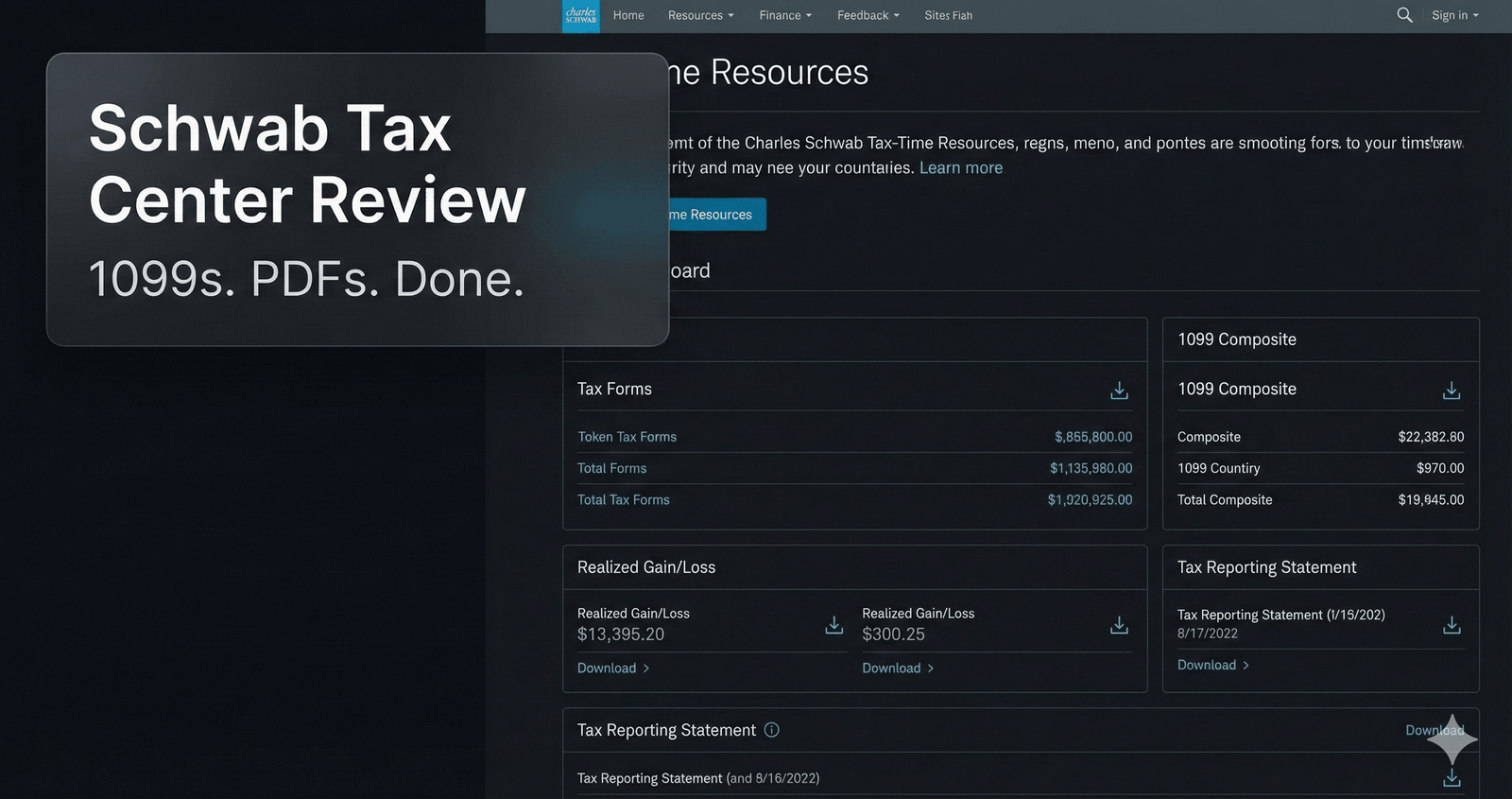Expand the Resources dropdown menu
This screenshot has width=1512, height=799.
pos(700,15)
